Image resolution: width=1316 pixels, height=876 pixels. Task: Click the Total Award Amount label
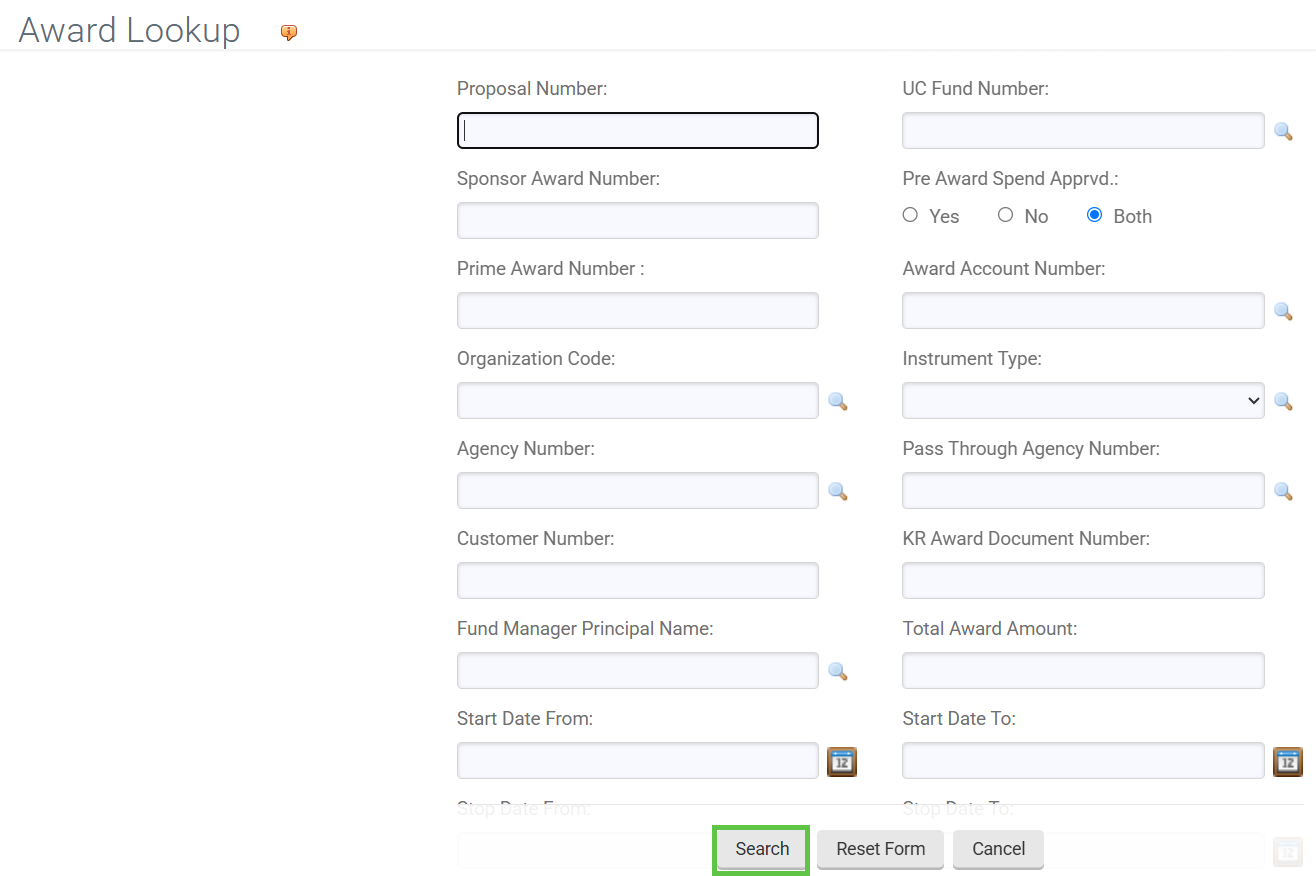(x=990, y=629)
